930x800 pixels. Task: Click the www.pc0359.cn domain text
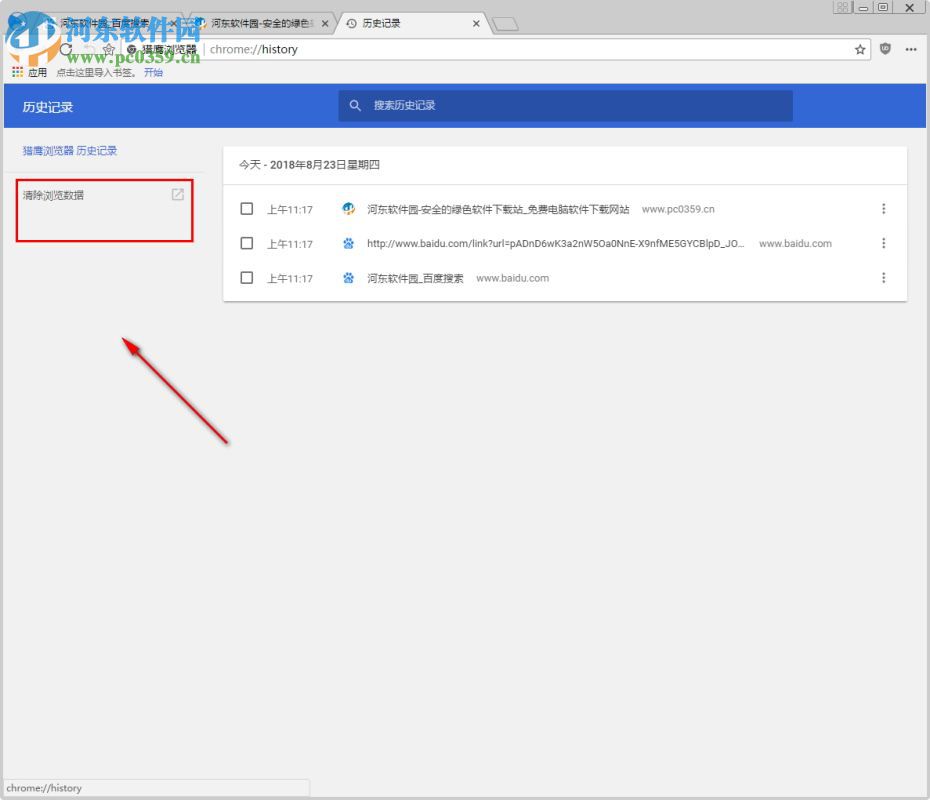(678, 209)
